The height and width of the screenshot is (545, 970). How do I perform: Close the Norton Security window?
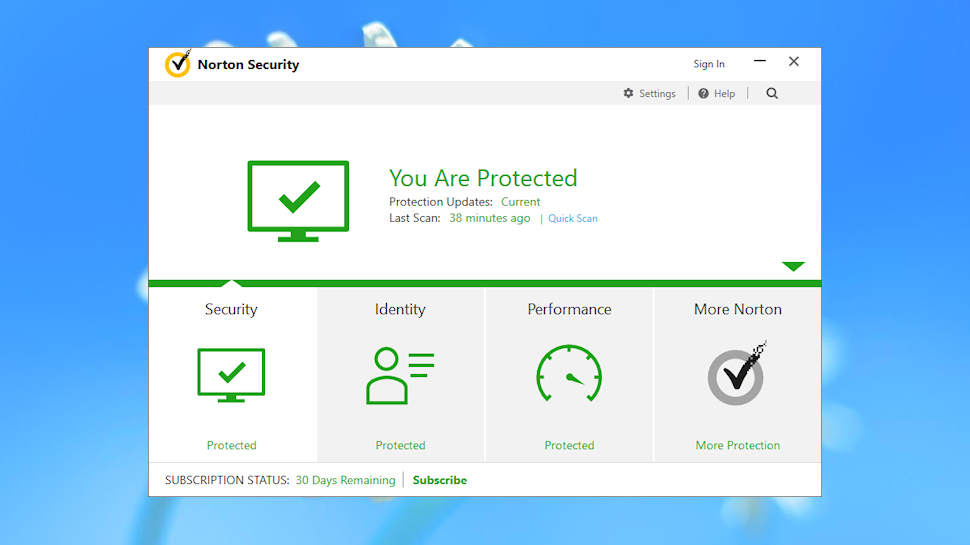[794, 61]
